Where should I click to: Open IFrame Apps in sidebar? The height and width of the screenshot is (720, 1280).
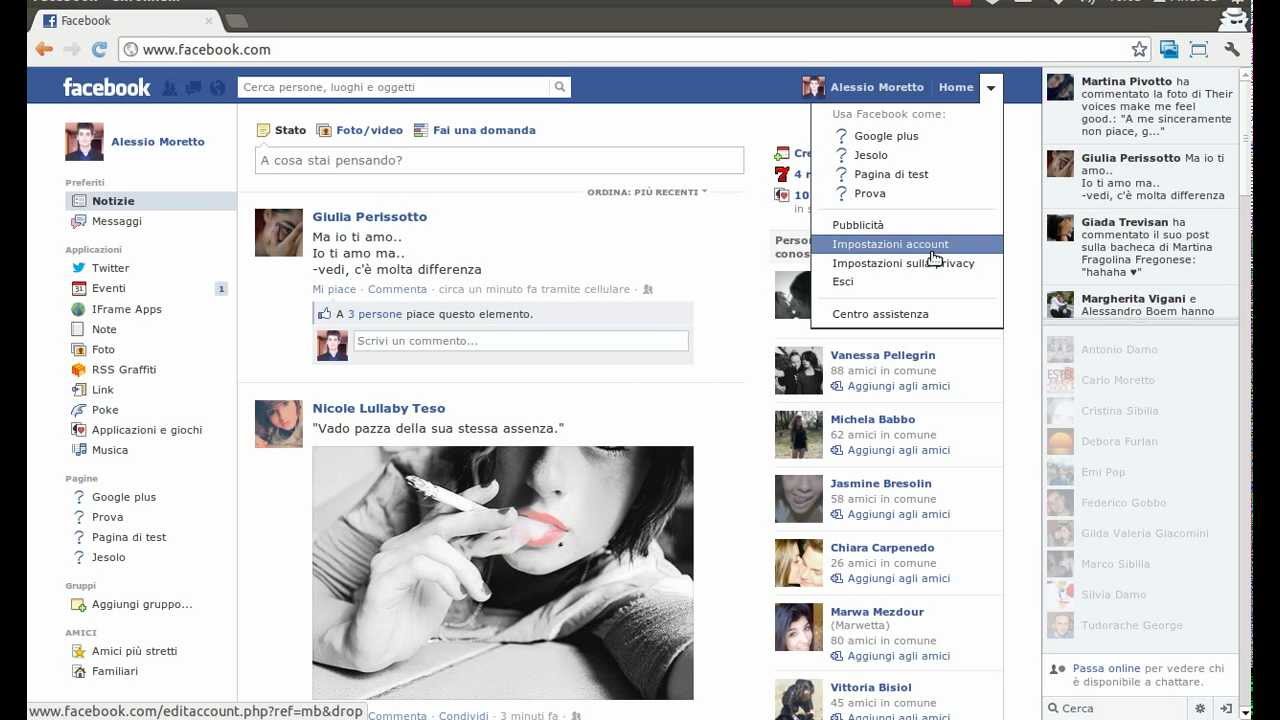[x=126, y=309]
